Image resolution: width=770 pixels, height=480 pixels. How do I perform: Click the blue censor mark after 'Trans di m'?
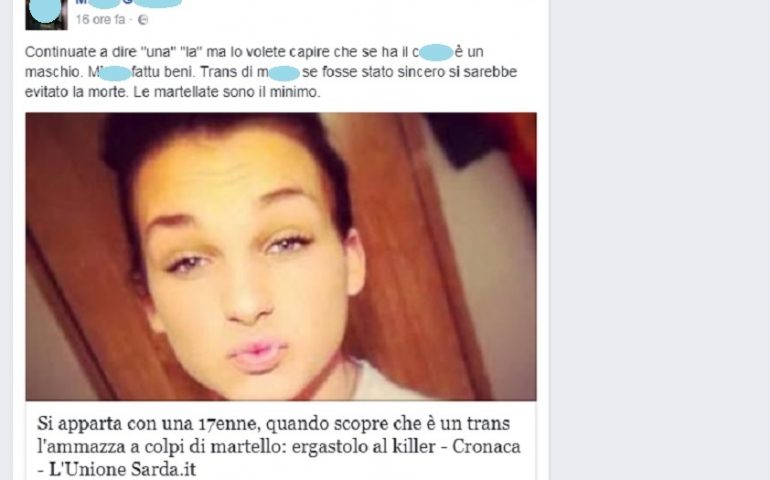click(x=284, y=74)
